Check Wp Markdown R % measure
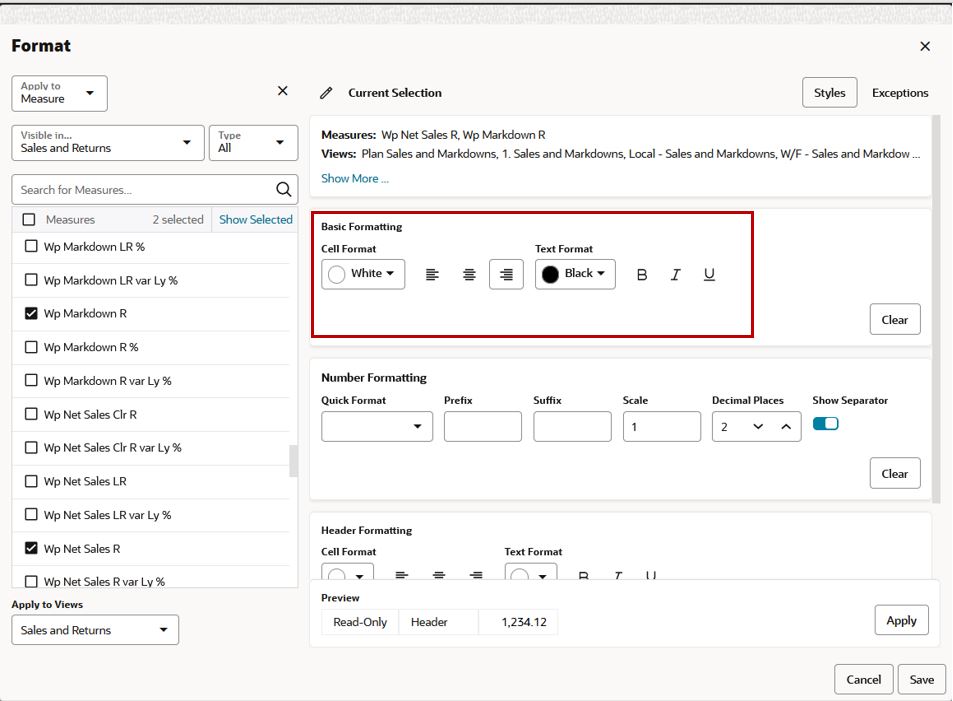This screenshot has width=953, height=701. pos(30,347)
